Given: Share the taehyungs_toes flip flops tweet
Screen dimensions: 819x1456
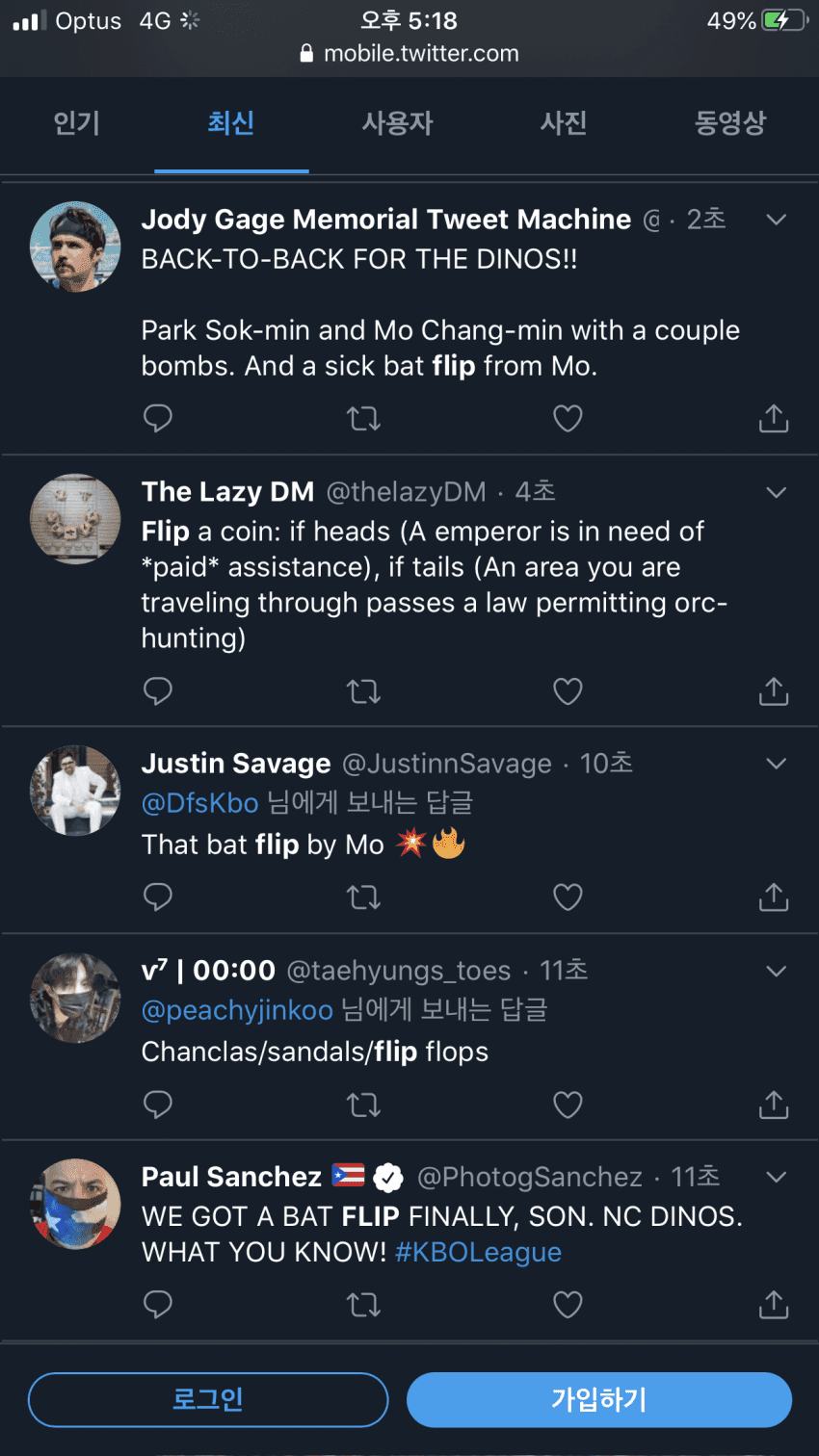Looking at the screenshot, I should [x=774, y=1105].
